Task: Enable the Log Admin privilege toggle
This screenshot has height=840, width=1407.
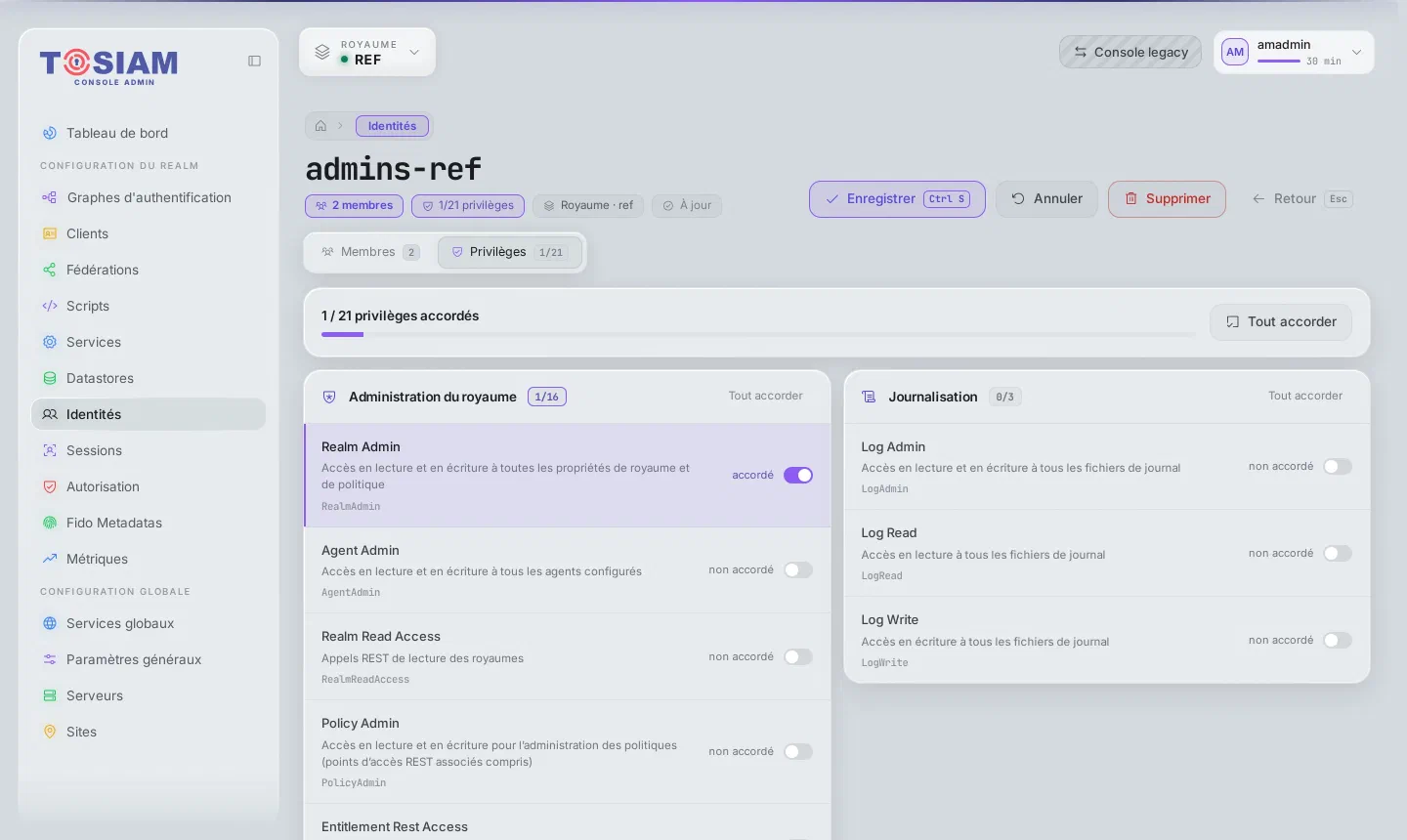Action: point(1338,467)
